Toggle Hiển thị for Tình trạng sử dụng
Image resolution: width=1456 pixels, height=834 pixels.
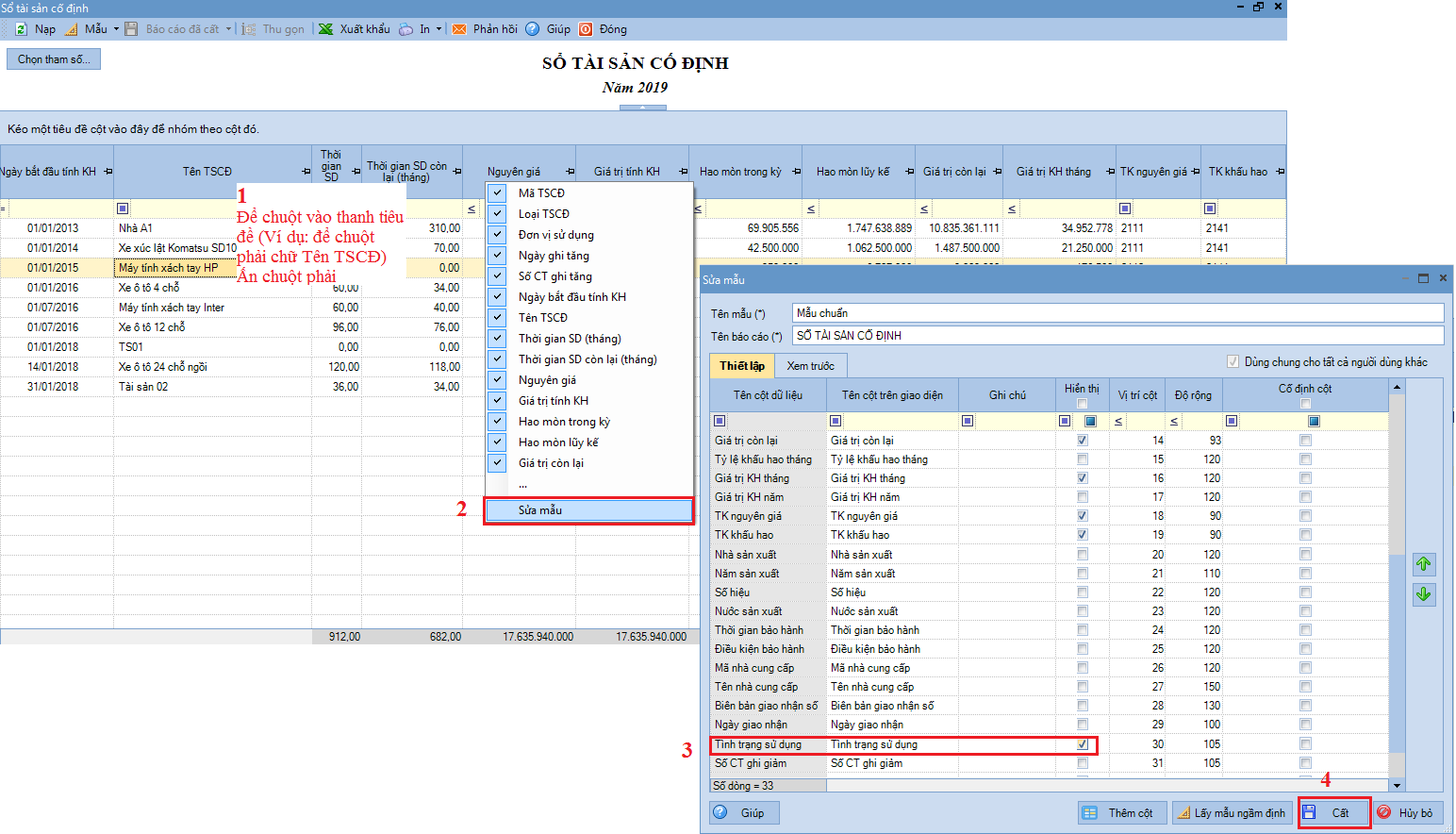(x=1083, y=744)
